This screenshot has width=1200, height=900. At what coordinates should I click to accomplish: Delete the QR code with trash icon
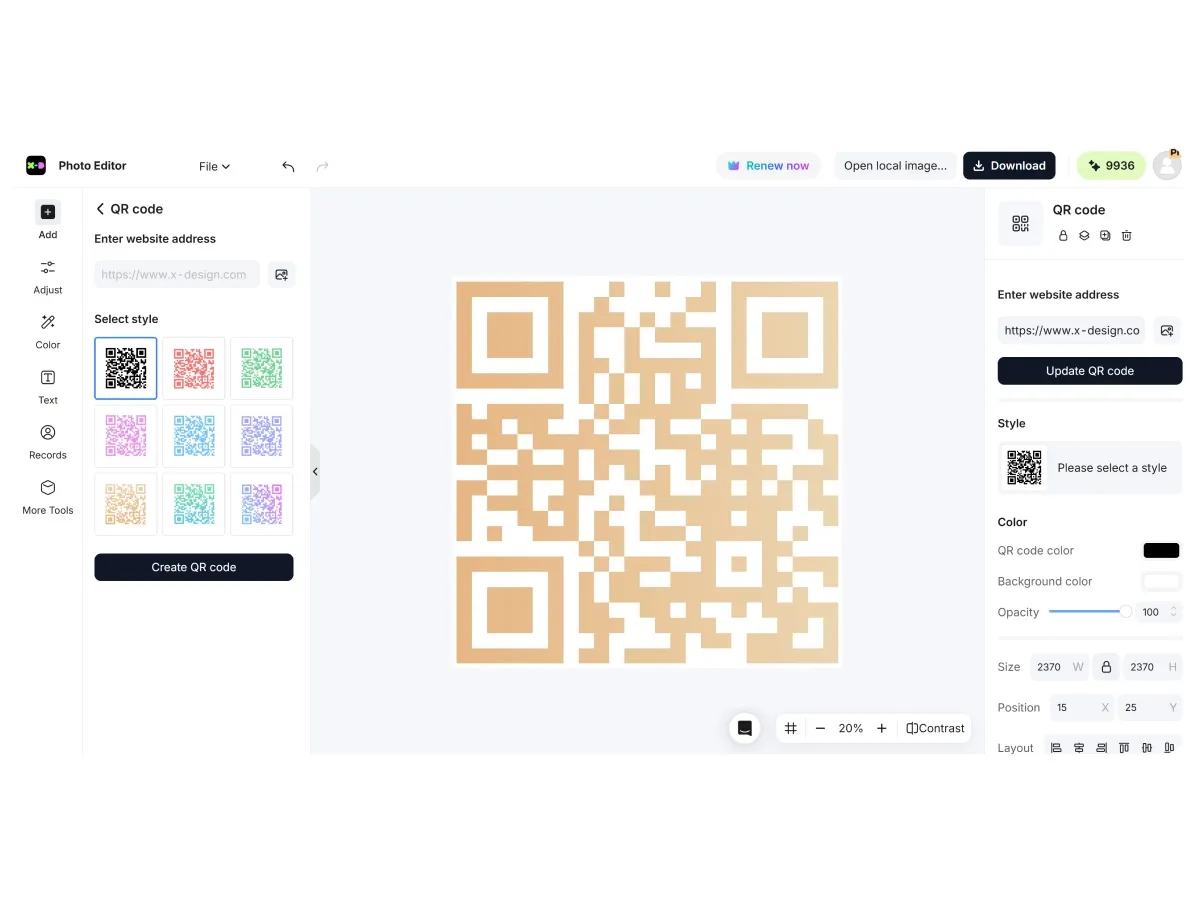(1126, 236)
